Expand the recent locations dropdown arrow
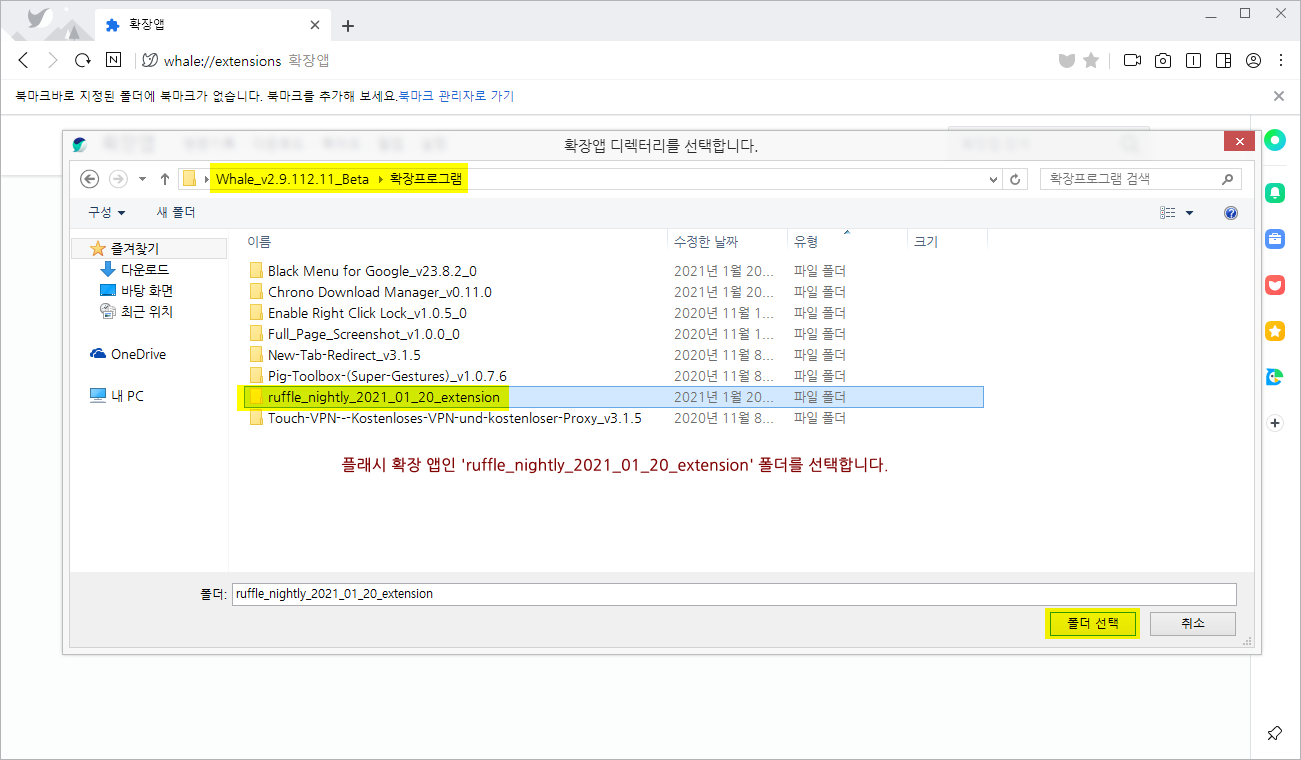The image size is (1301, 760). point(142,179)
